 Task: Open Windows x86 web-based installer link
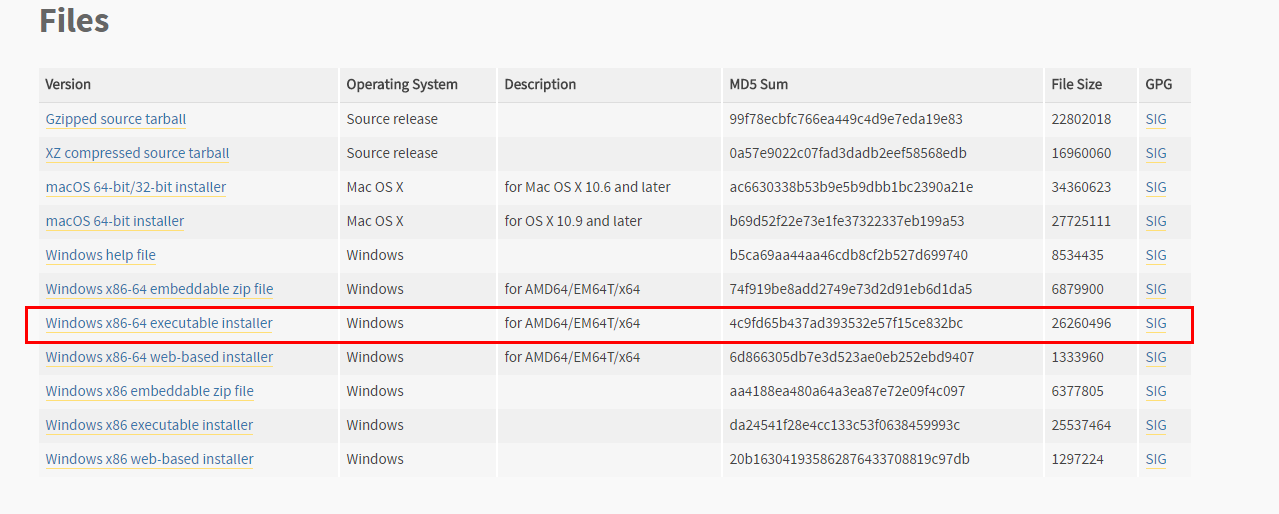(x=150, y=459)
